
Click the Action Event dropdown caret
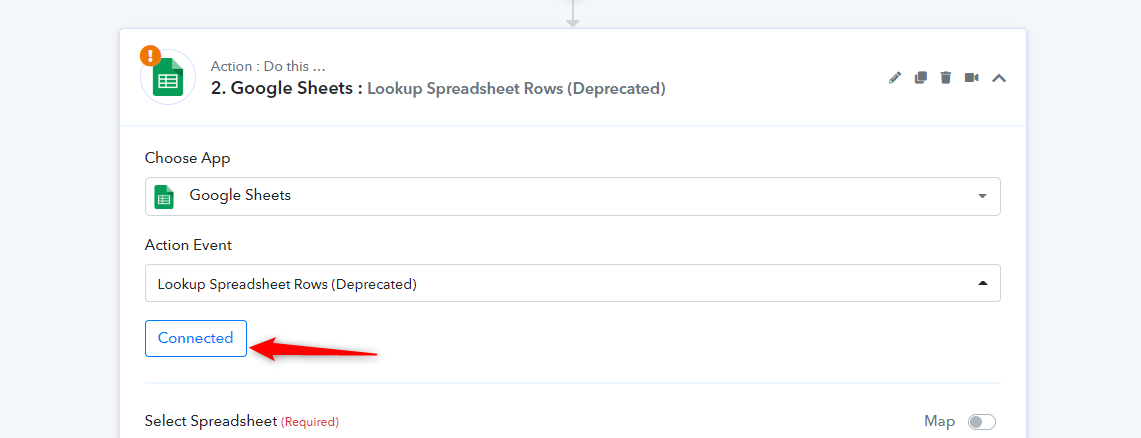click(982, 283)
